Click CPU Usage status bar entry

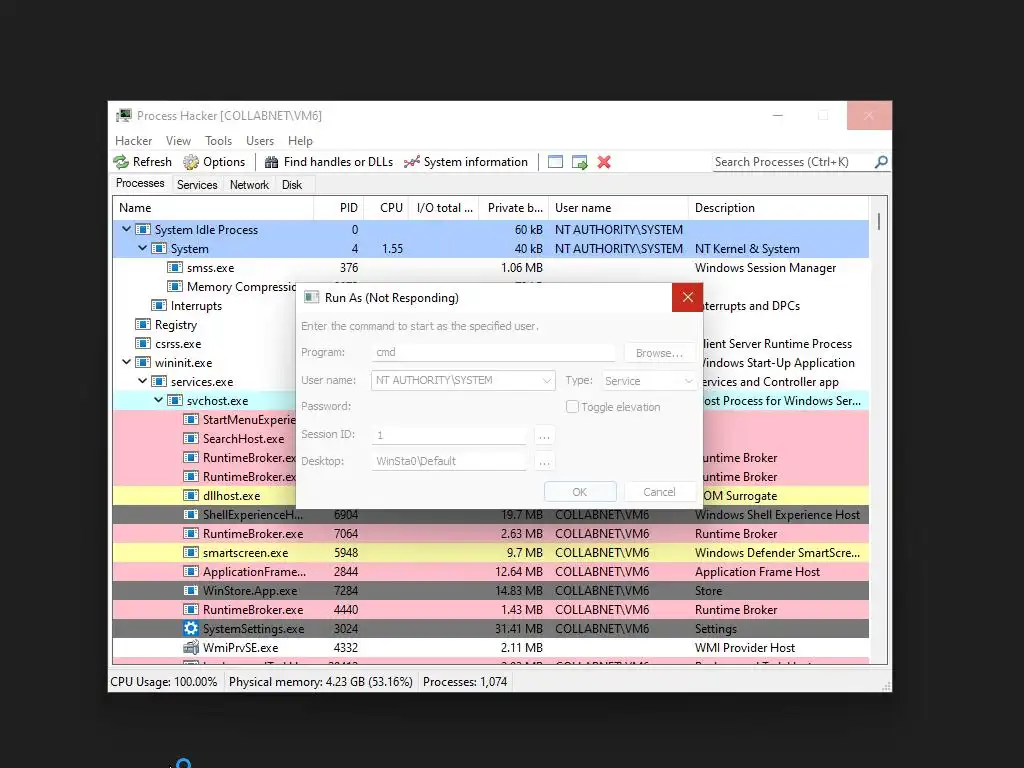[x=164, y=682]
